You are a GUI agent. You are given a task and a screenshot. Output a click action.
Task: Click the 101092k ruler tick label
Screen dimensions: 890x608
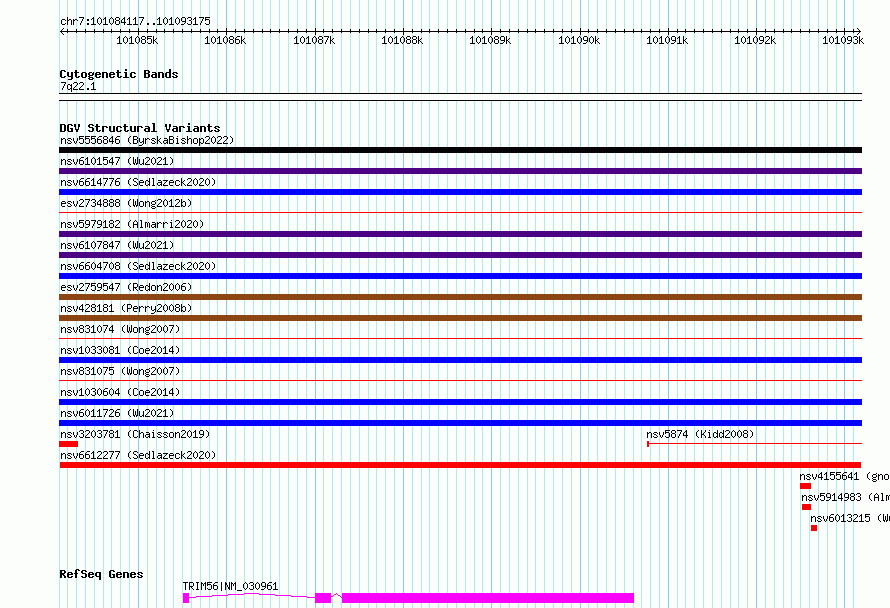(x=754, y=40)
